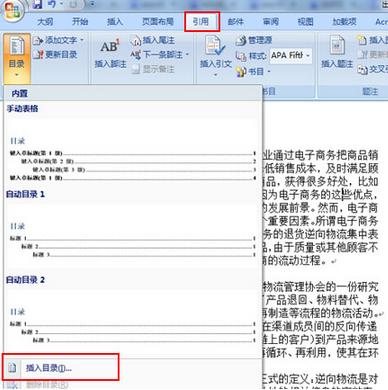Choose the 自动目录 1 preview
This screenshot has width=388, height=390.
pyautogui.click(x=133, y=236)
